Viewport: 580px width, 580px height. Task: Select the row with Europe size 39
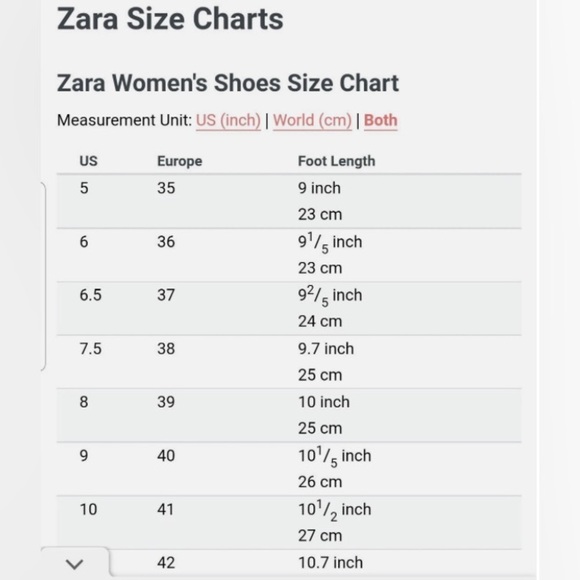[289, 415]
